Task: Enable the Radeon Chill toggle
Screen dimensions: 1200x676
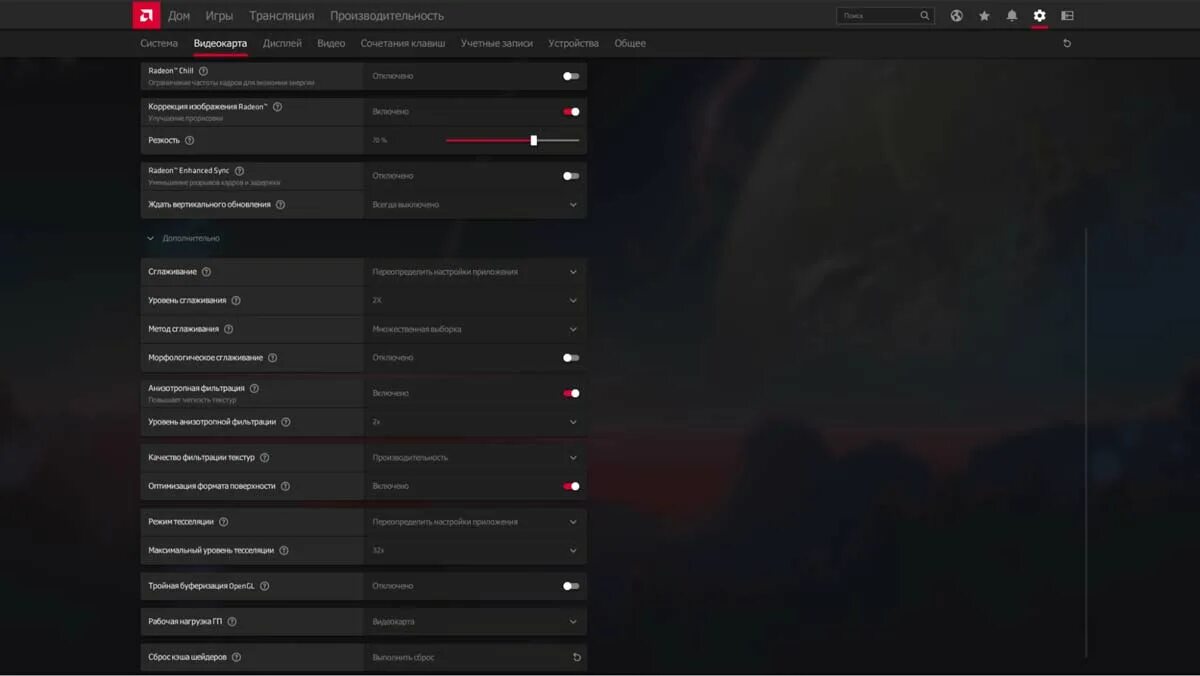Action: pos(571,76)
